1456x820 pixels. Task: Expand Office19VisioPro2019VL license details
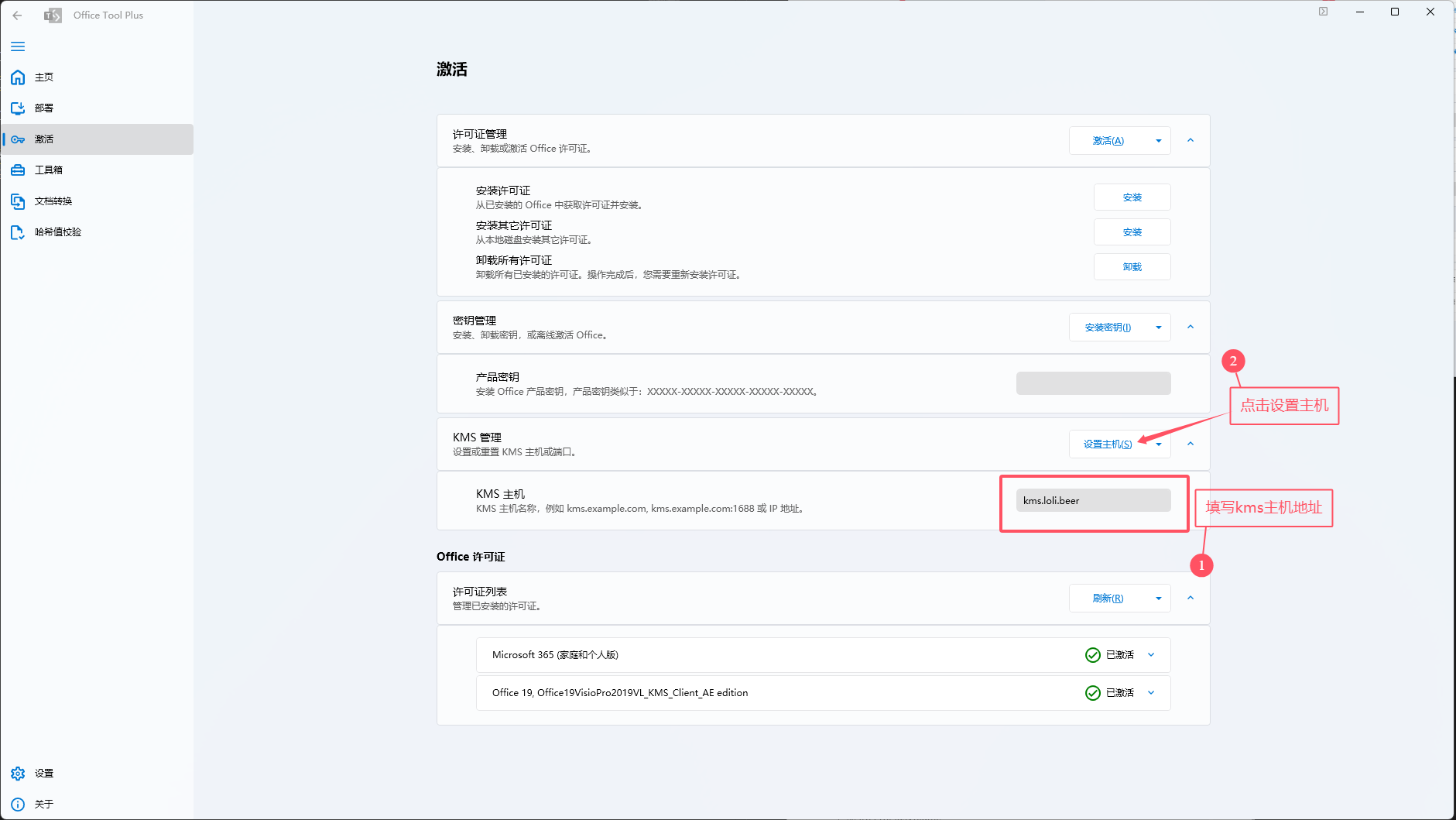click(1151, 693)
